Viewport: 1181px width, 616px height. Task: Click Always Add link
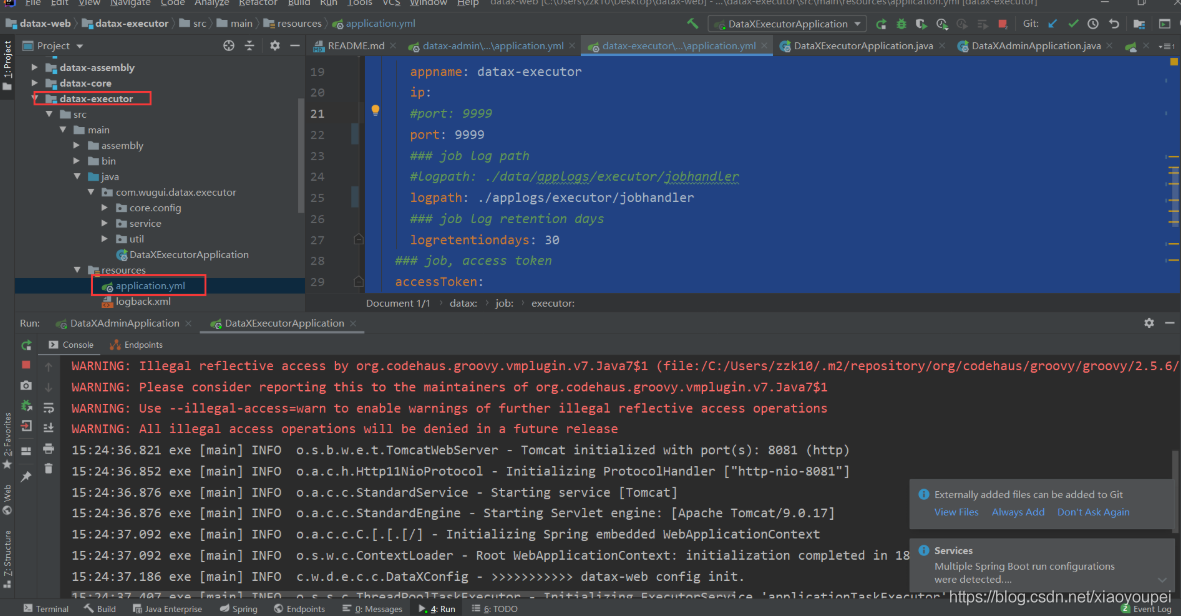[x=1018, y=512]
